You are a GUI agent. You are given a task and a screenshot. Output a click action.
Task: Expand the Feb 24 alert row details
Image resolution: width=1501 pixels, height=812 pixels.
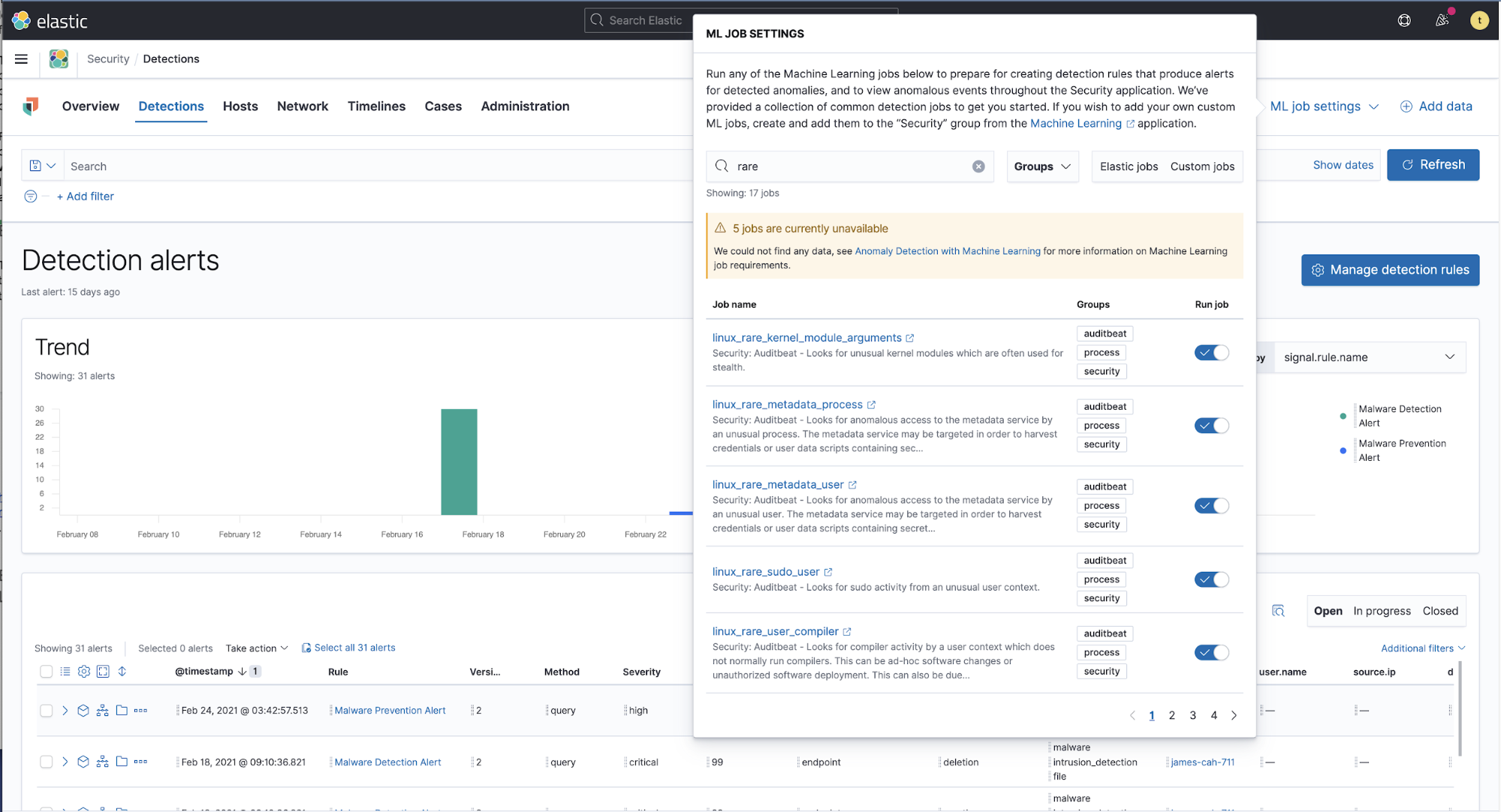pyautogui.click(x=65, y=711)
